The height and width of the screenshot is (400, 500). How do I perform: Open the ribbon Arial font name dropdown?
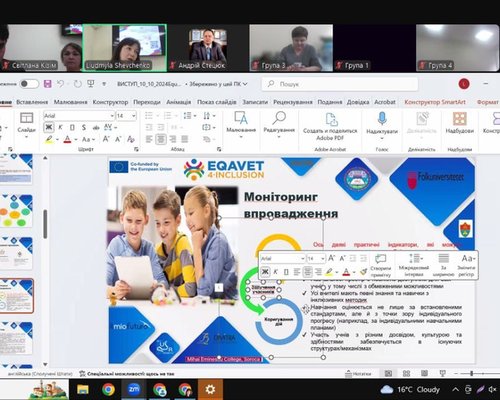[x=112, y=116]
